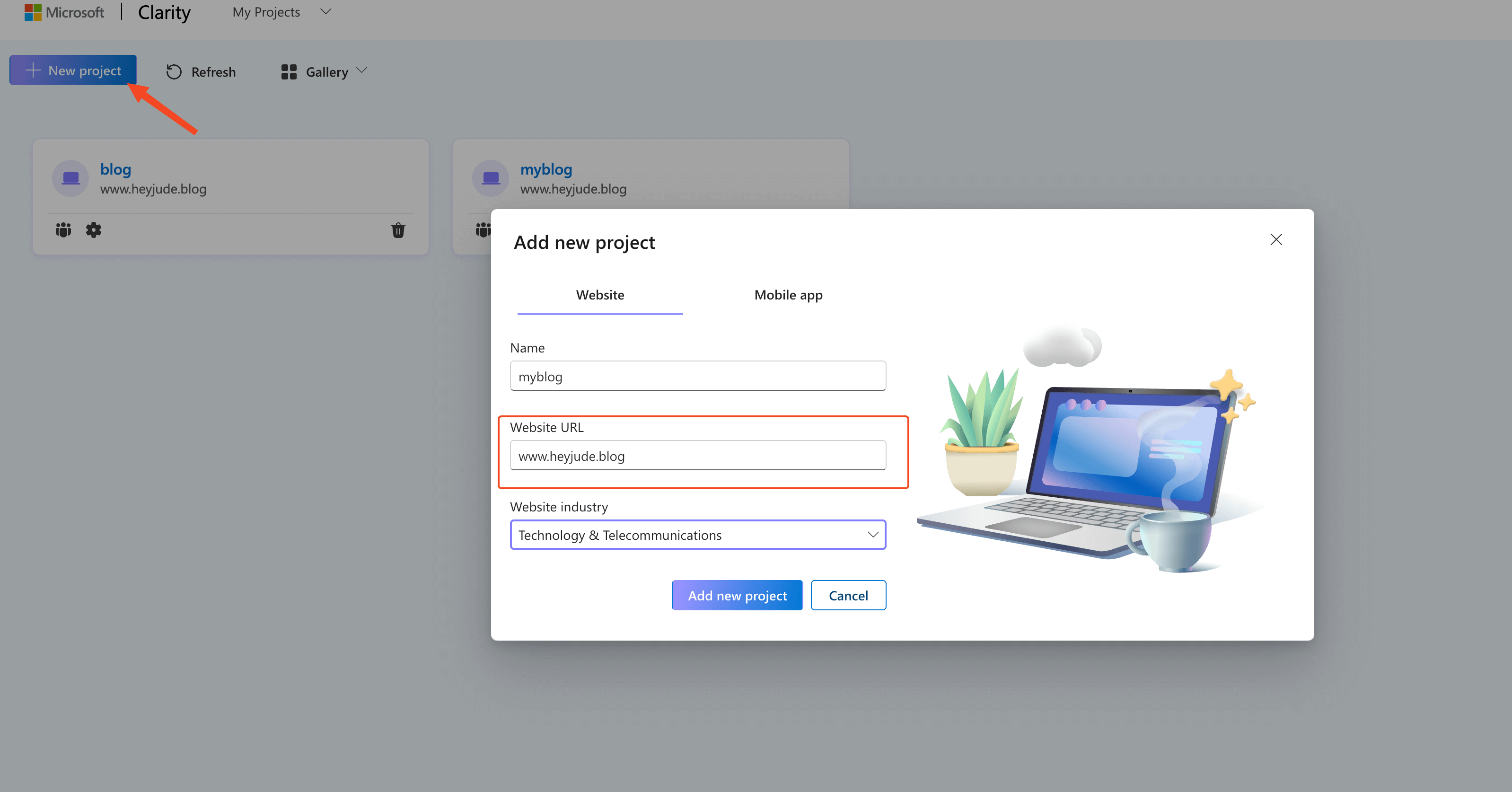Open team members for the blog project
The height and width of the screenshot is (792, 1512).
pos(63,230)
